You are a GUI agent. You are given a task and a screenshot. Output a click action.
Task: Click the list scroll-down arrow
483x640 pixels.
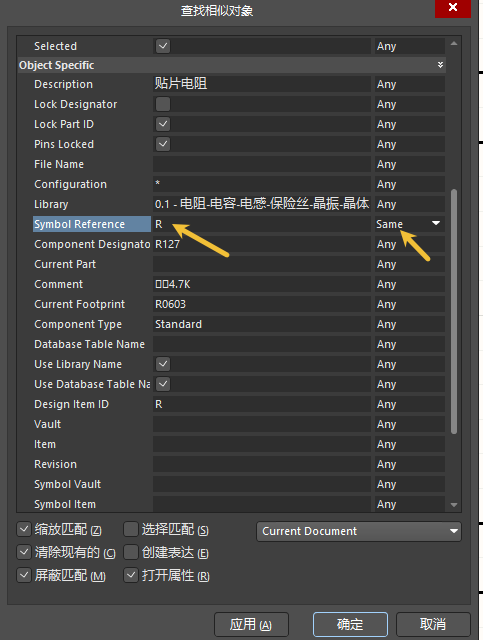[x=454, y=505]
